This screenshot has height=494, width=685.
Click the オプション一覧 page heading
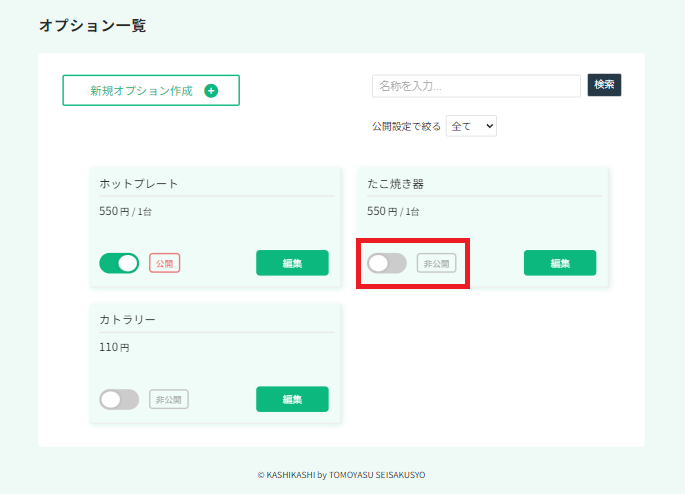tap(92, 25)
